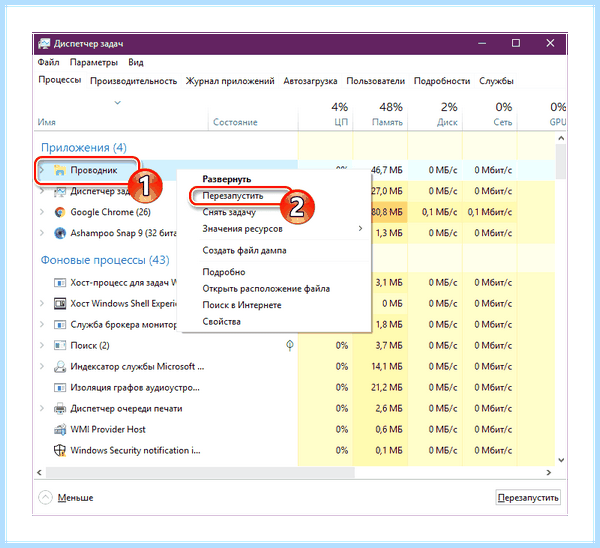Expand the Диспетчер очереди печати row

(42, 408)
